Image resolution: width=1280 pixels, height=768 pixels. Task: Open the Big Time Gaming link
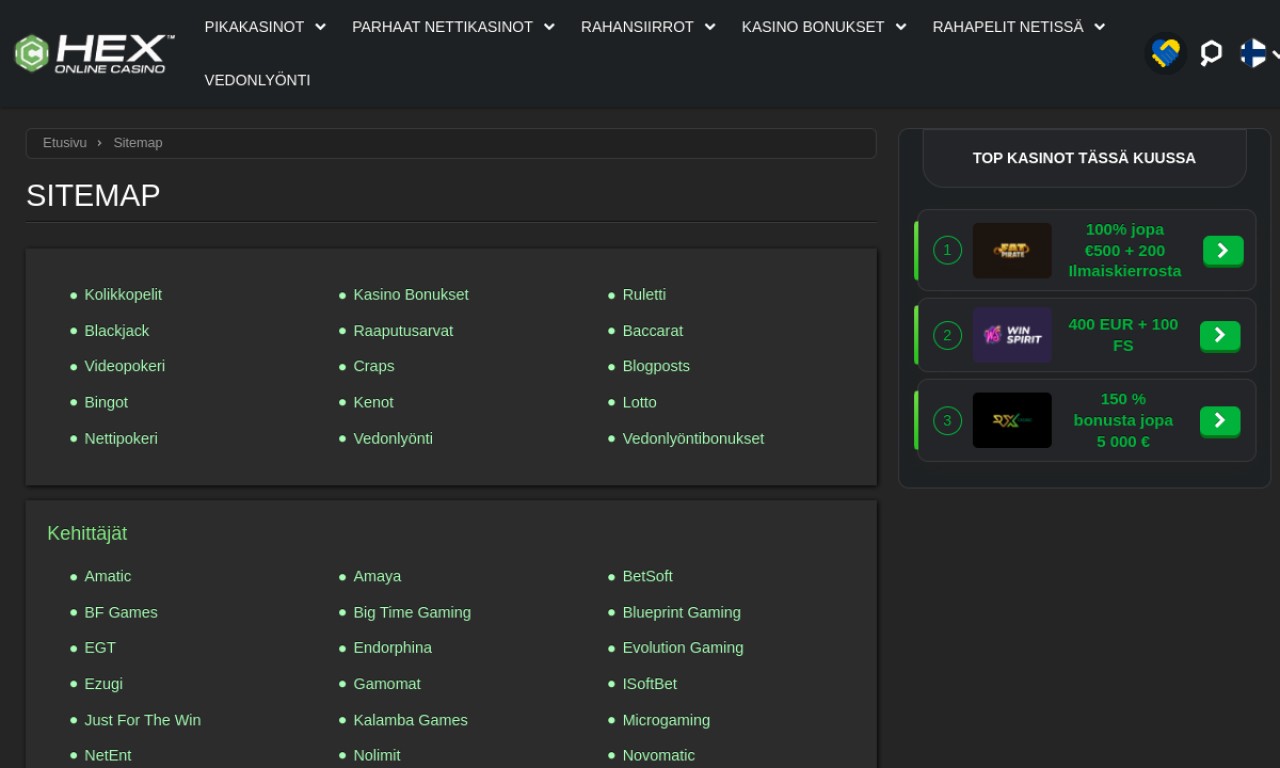412,612
